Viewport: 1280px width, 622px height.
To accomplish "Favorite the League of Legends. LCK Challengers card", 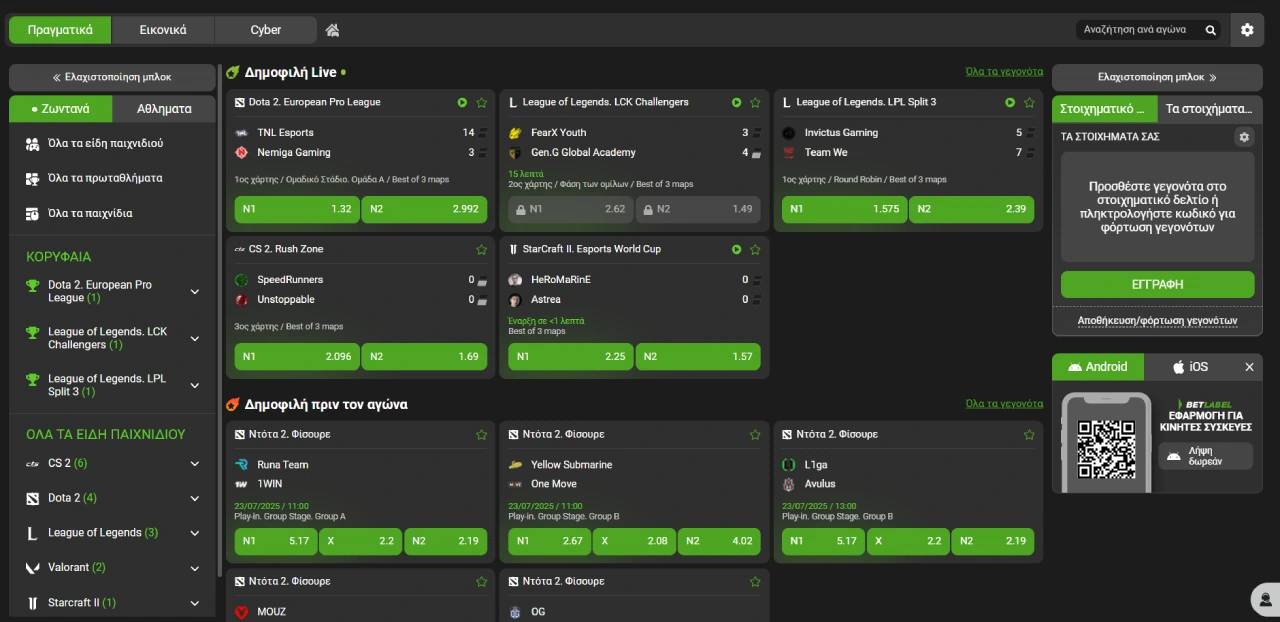I will 755,102.
